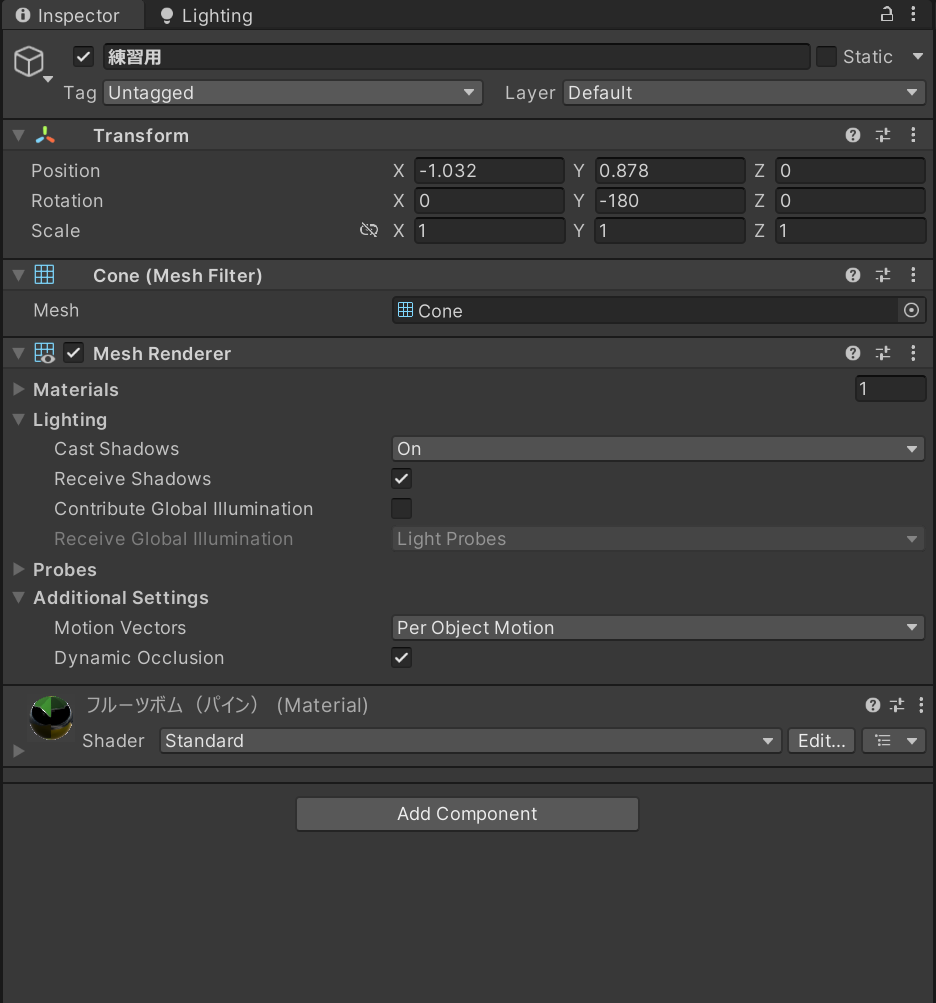Click the Position X input field

pyautogui.click(x=489, y=171)
